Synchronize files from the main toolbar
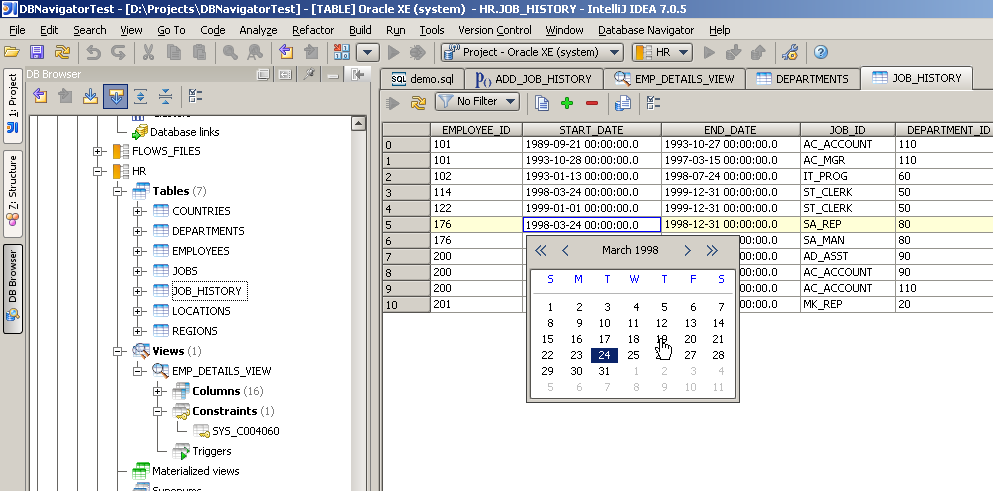Screen dimensions: 993x491 pos(62,52)
